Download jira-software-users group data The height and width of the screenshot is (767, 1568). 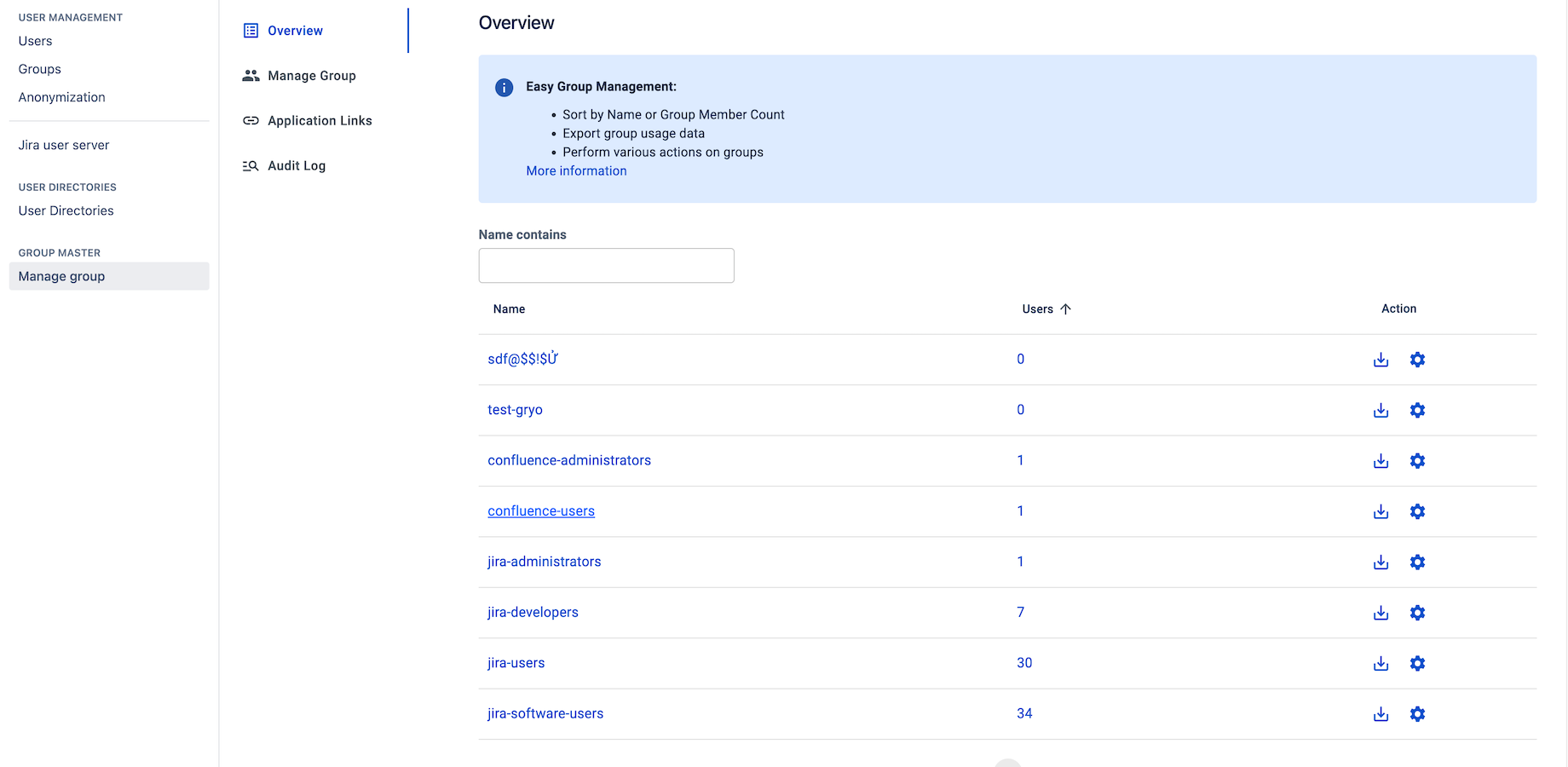click(x=1381, y=714)
